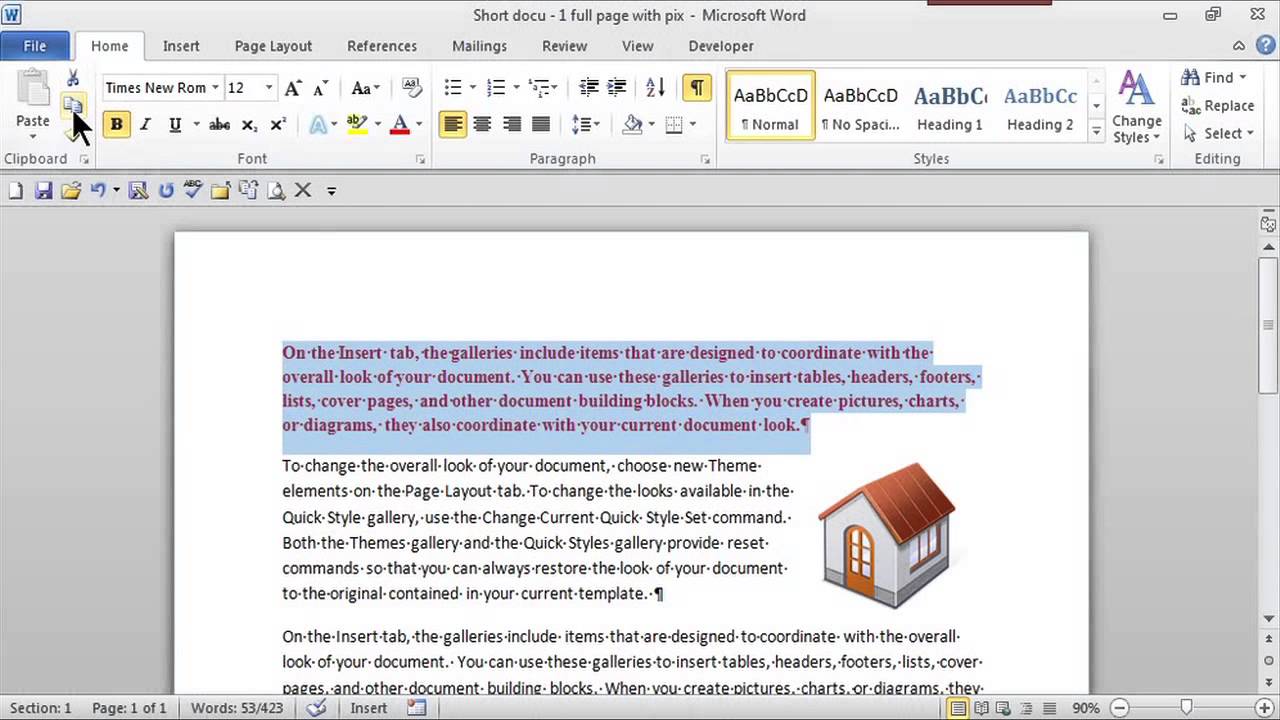Open Customize Quick Access Toolbar dropdown
The image size is (1280, 720).
(x=331, y=190)
